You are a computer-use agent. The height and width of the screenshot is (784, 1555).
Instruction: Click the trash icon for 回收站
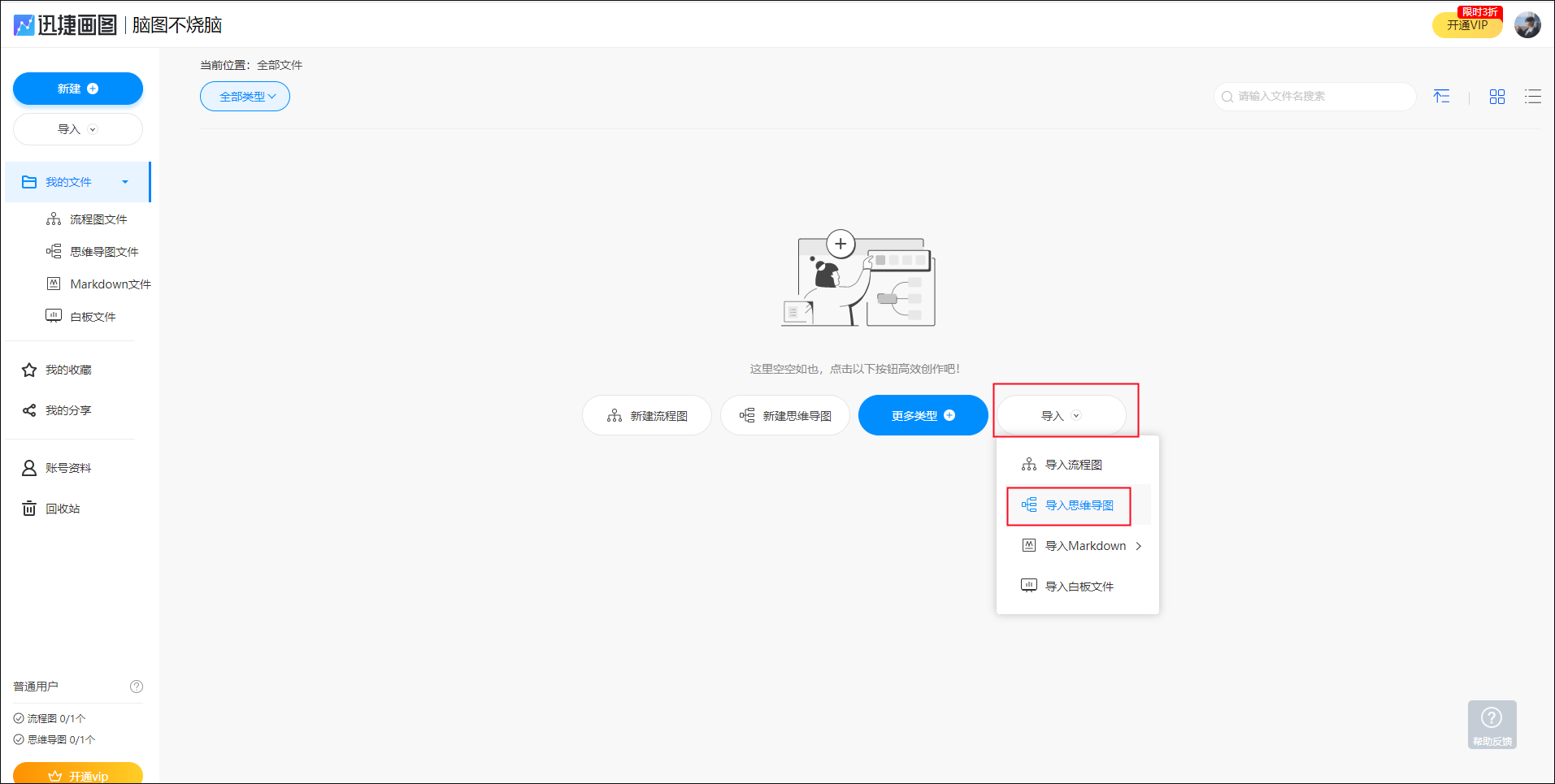point(29,509)
